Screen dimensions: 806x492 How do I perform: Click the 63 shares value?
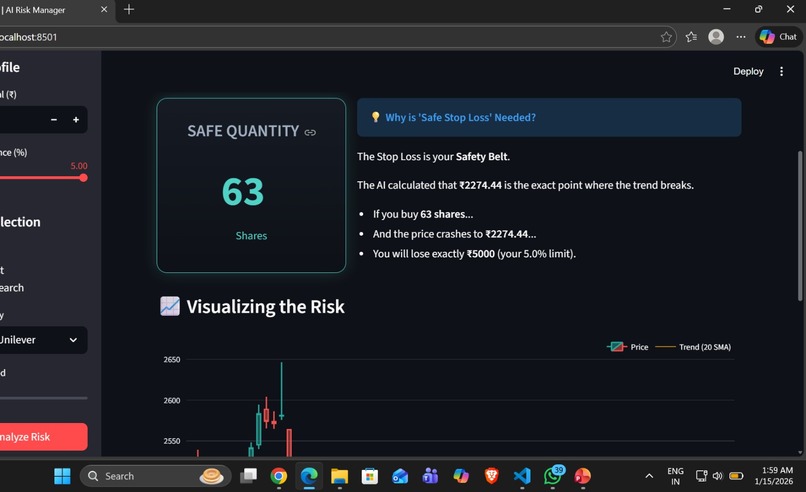pos(243,192)
